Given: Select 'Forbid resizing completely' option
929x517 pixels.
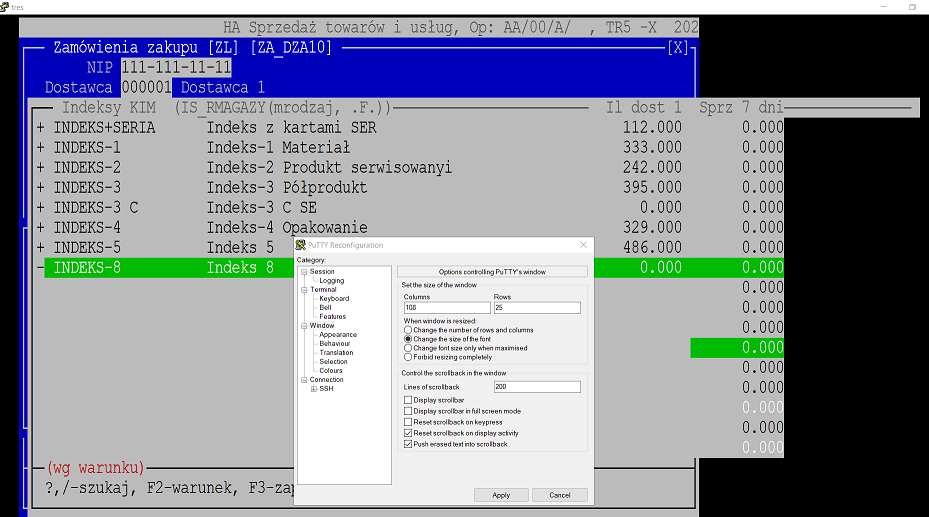Looking at the screenshot, I should (408, 357).
